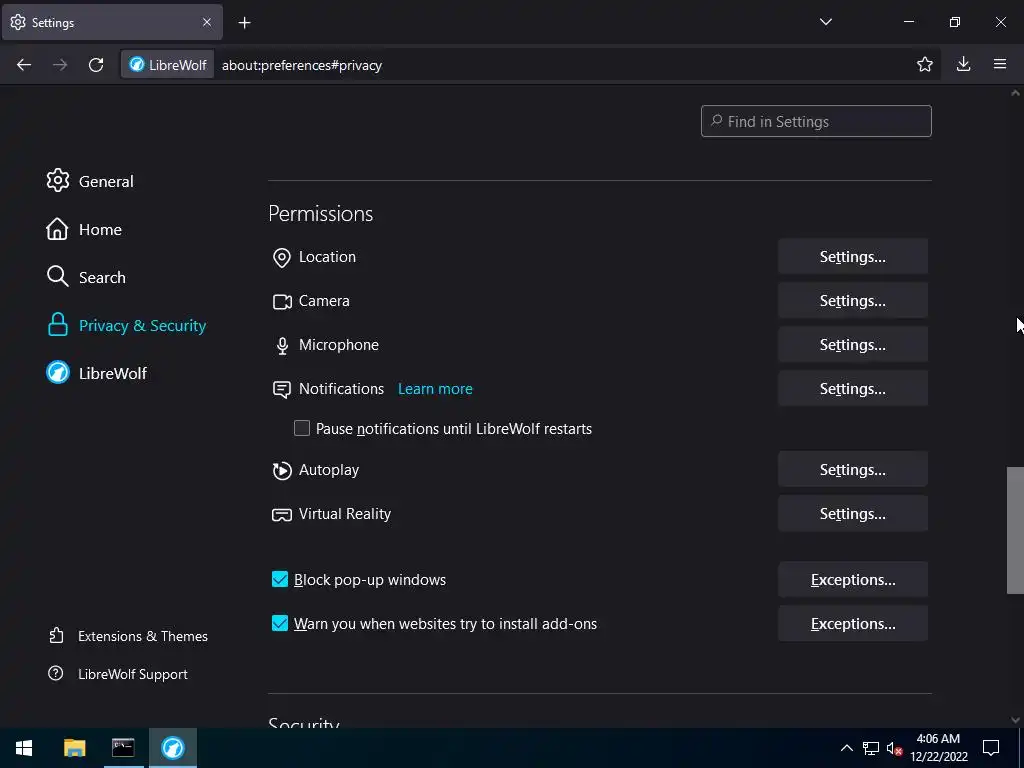Open the Windows notification center

pos(991,748)
